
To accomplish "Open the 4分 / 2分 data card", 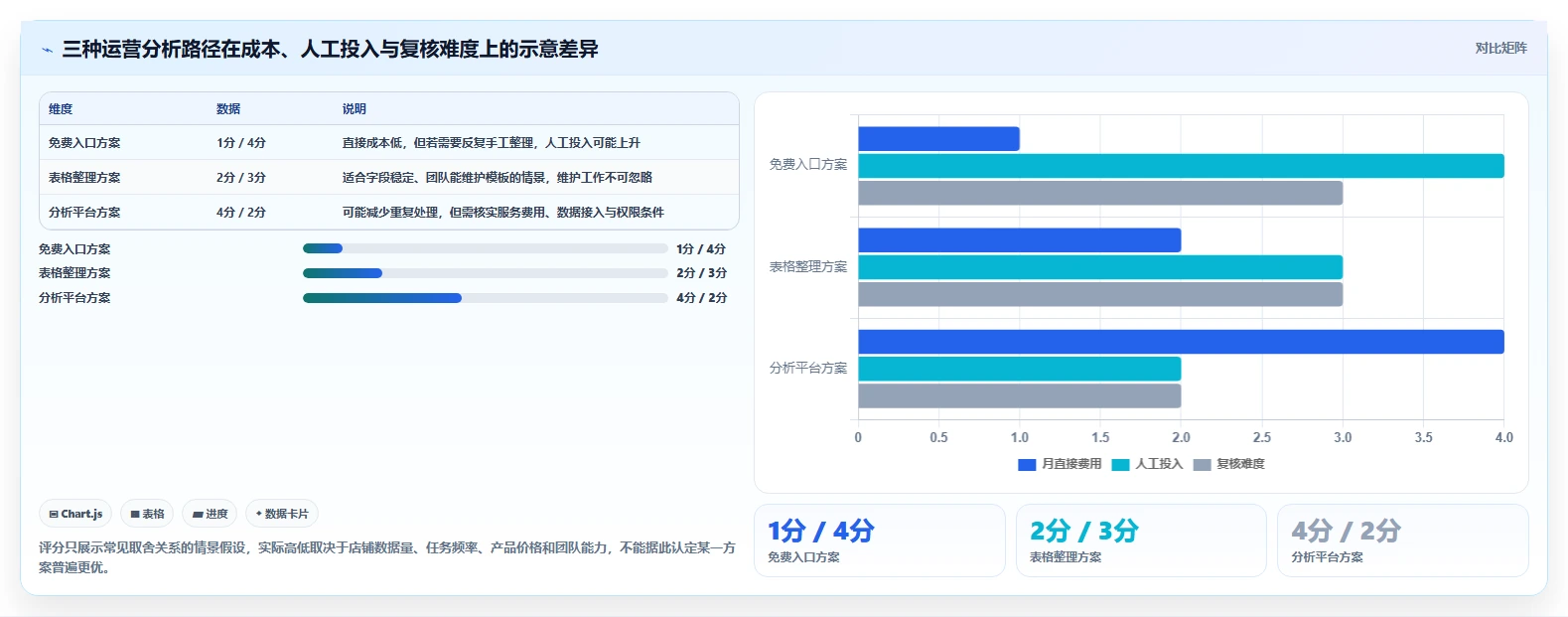I will [x=1402, y=540].
